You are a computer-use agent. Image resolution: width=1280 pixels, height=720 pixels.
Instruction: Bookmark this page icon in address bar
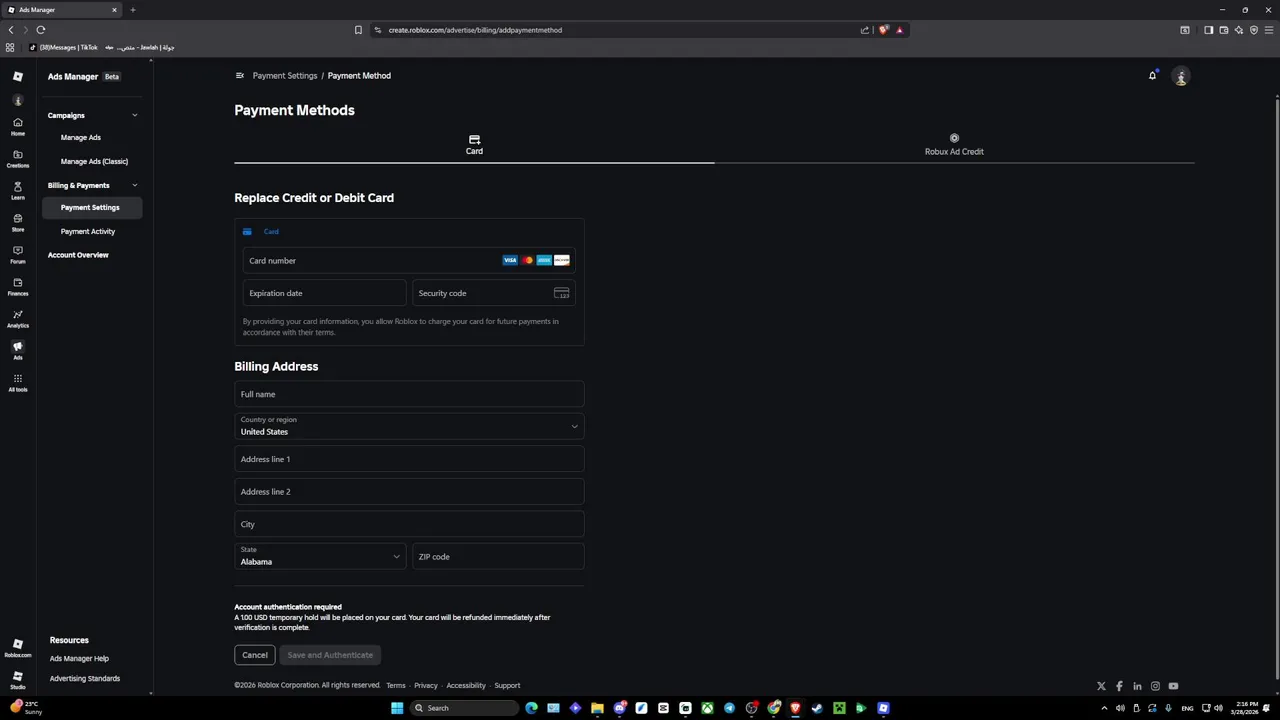pos(358,30)
